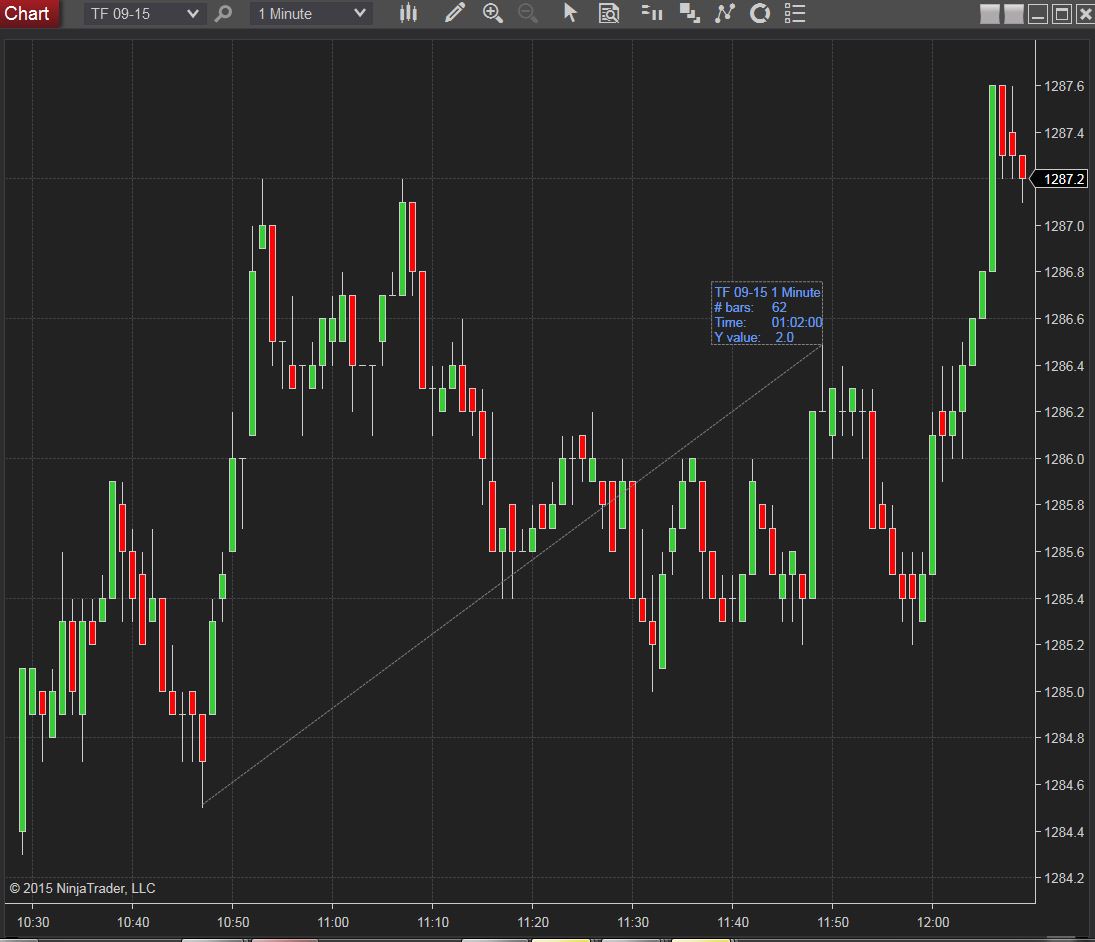This screenshot has width=1095, height=942.
Task: Click the 11:20 time axis label
Action: (x=533, y=922)
